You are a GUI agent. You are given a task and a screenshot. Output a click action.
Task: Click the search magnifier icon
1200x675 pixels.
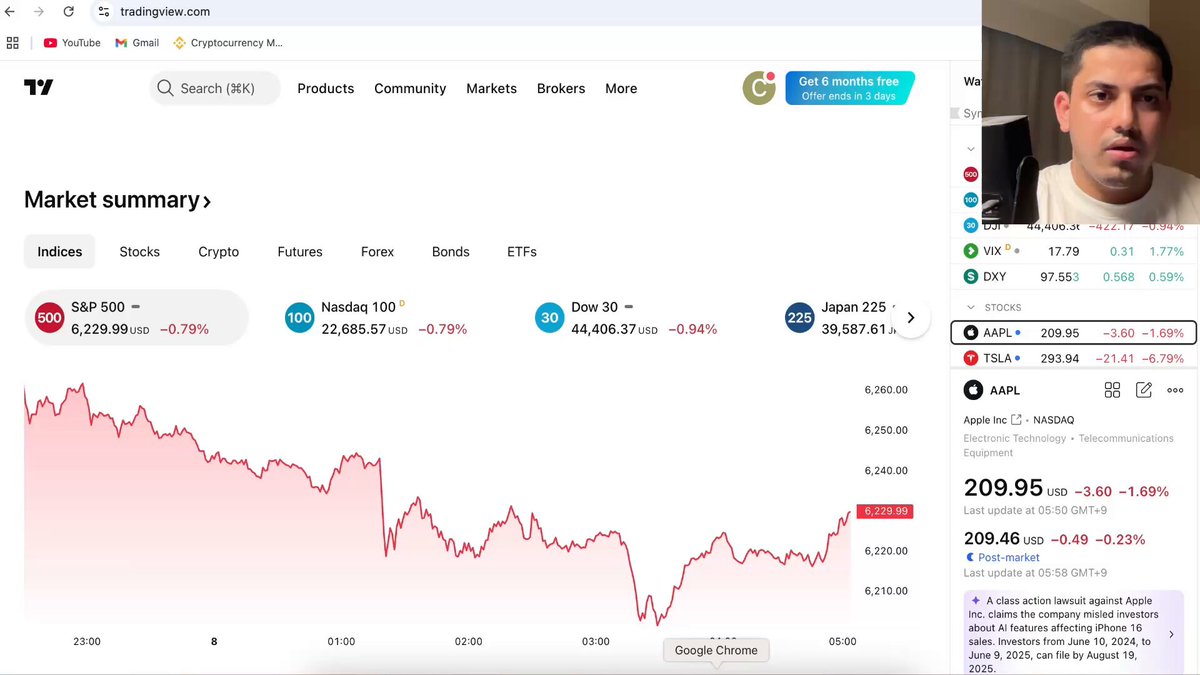165,88
